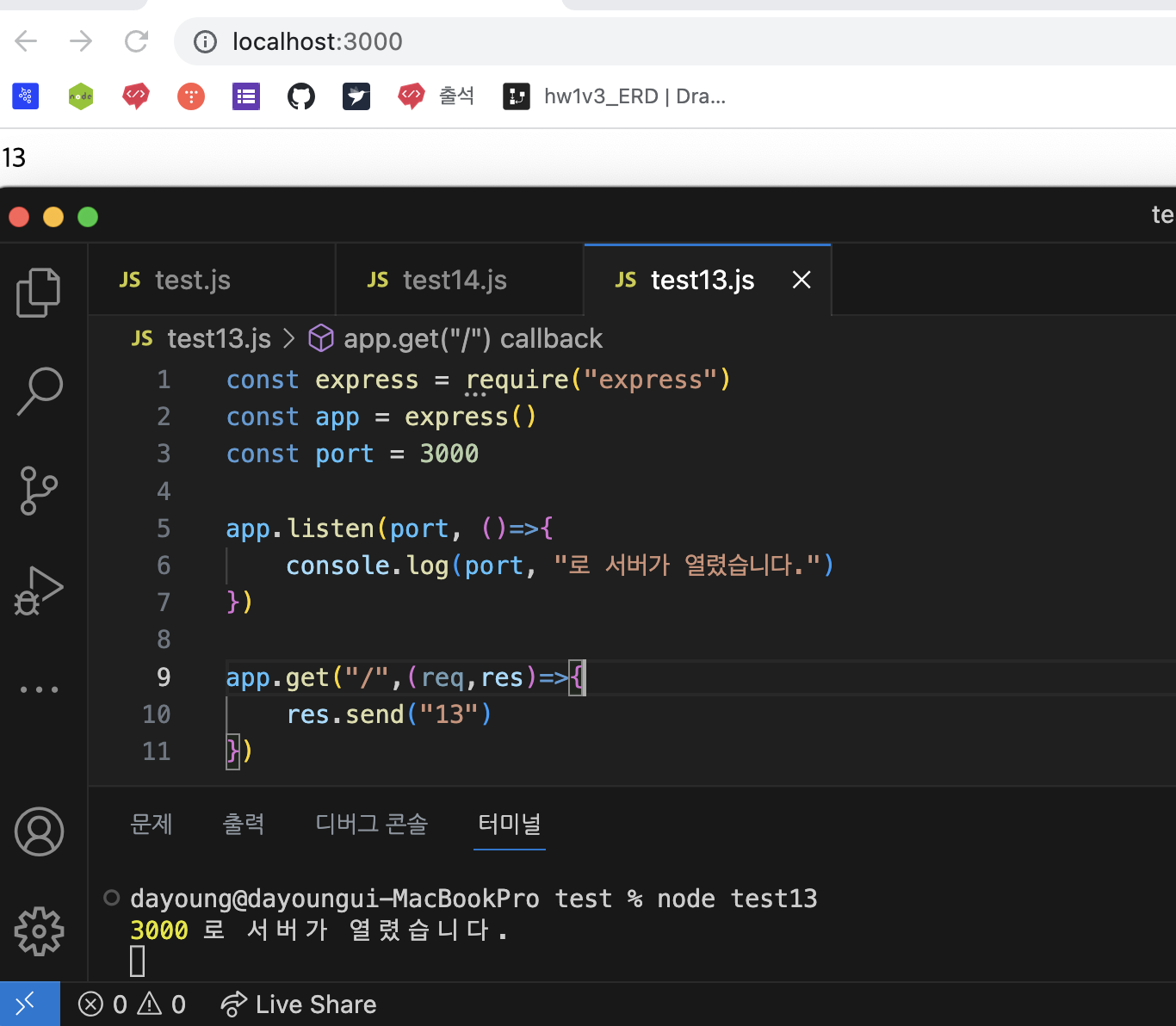Image resolution: width=1176 pixels, height=1026 pixels.
Task: Click the page output text 13 in browser
Action: [14, 158]
